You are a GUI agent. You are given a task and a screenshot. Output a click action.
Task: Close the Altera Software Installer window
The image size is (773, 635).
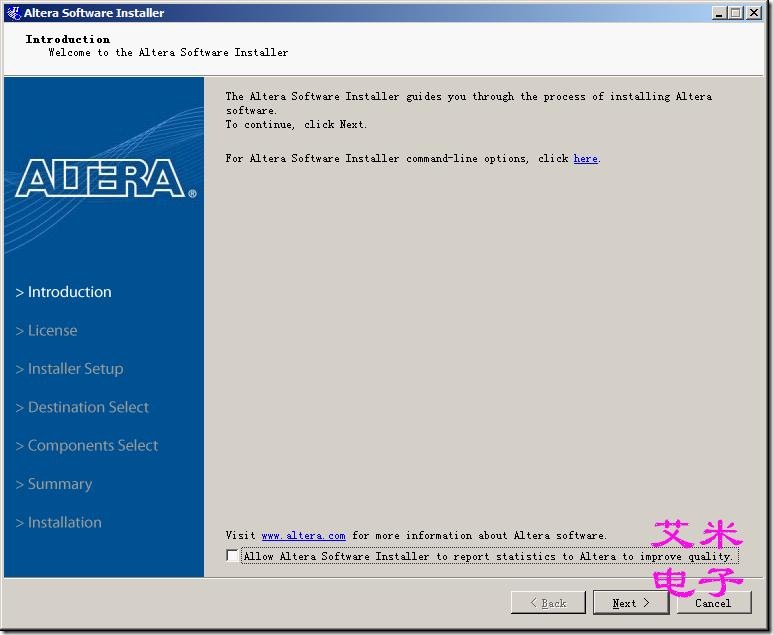click(754, 13)
